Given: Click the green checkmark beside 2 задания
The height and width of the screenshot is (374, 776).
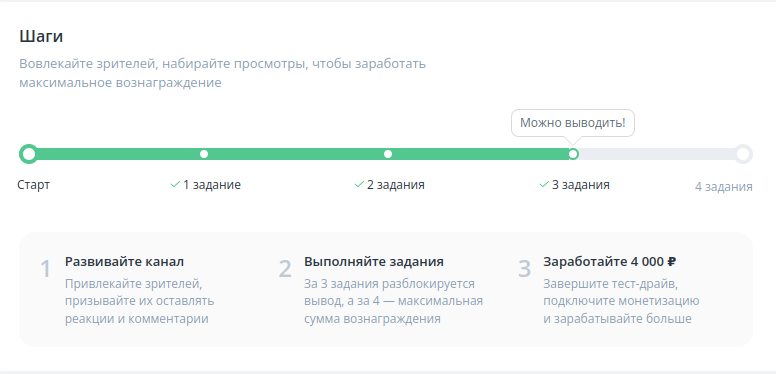Looking at the screenshot, I should [x=359, y=185].
